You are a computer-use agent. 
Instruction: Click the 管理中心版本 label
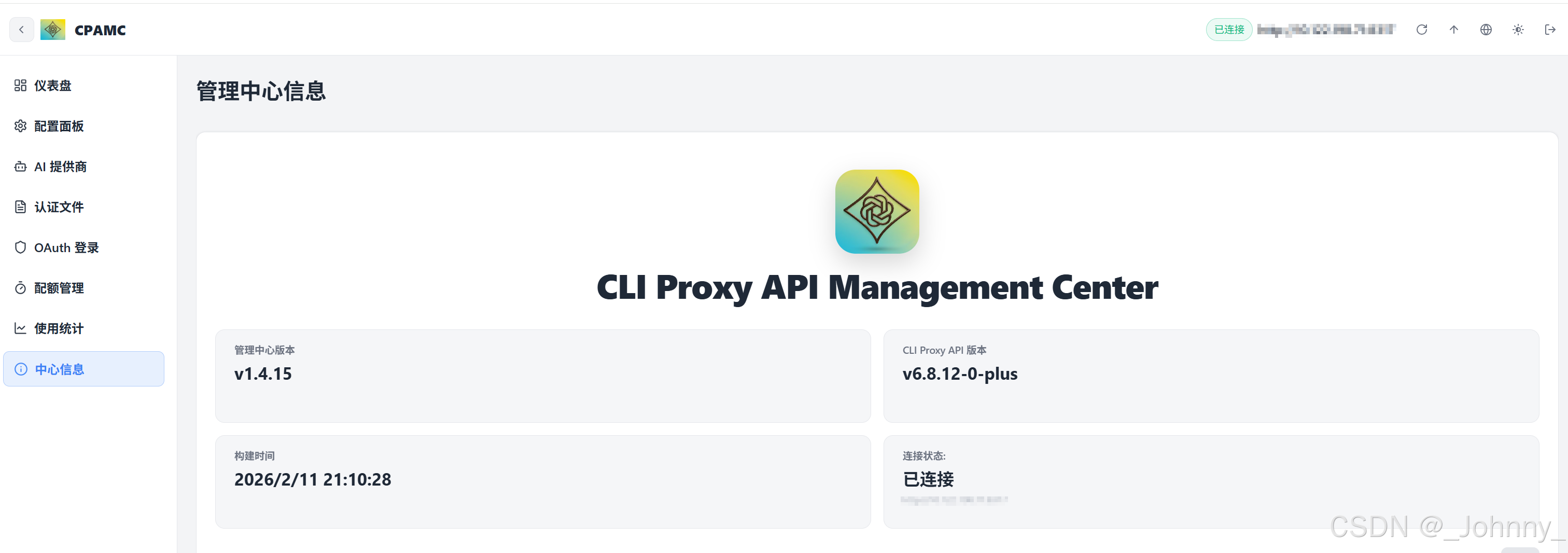coord(265,350)
